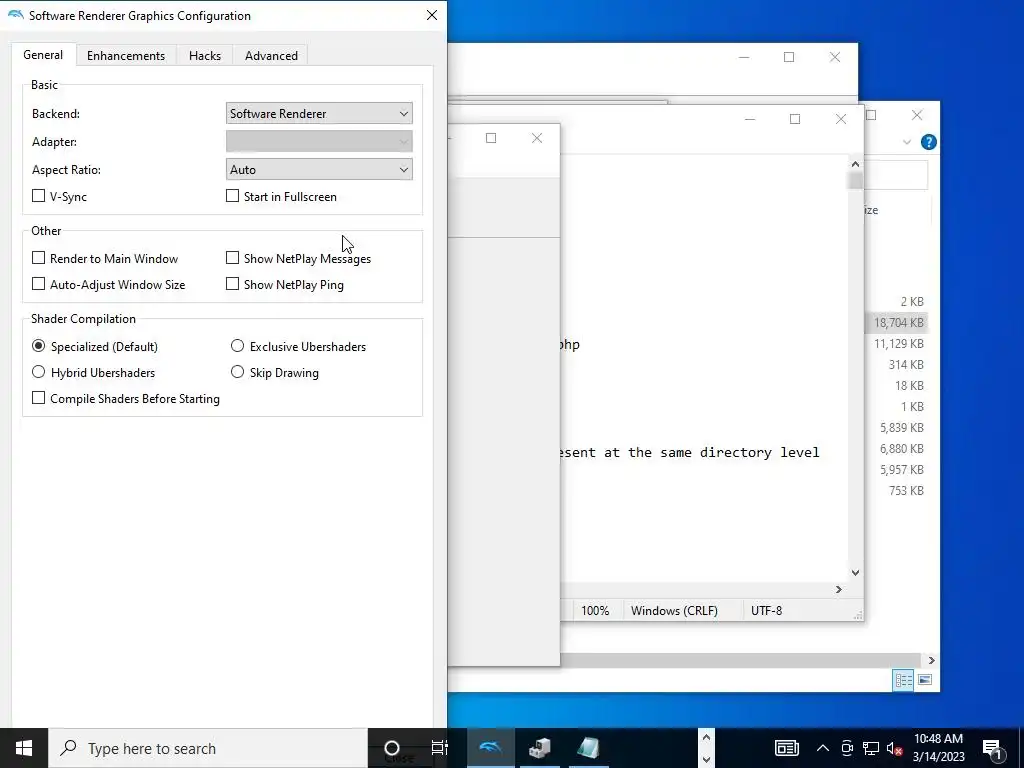This screenshot has width=1024, height=768.
Task: Click the Dolphin logo in the title bar
Action: pyautogui.click(x=16, y=15)
